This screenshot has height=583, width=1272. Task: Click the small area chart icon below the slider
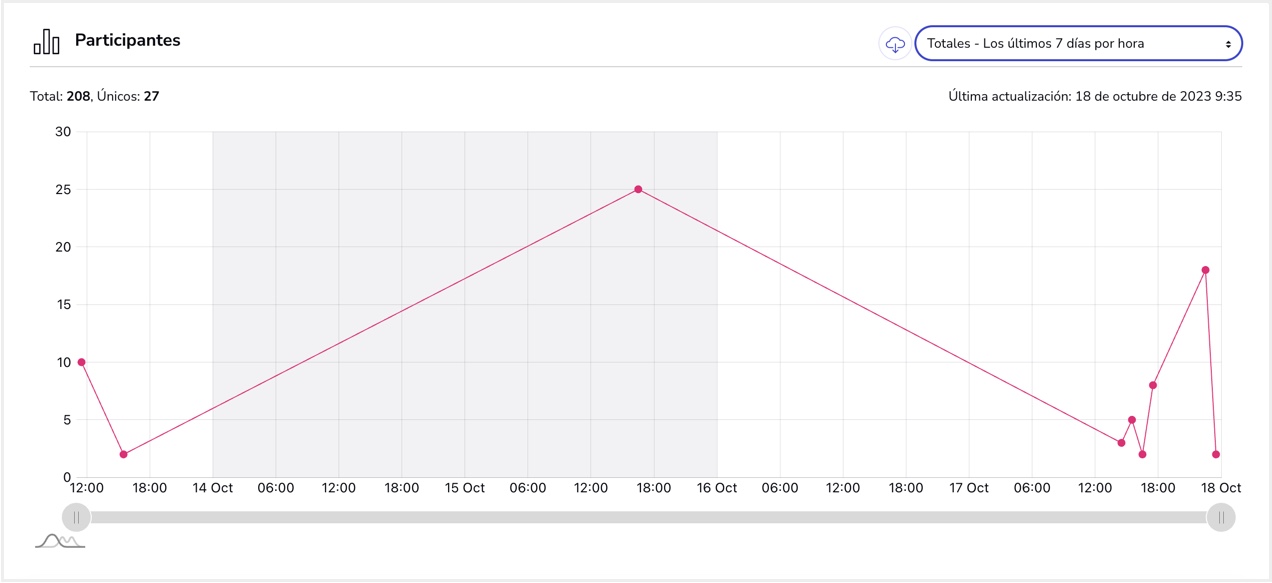[x=60, y=541]
